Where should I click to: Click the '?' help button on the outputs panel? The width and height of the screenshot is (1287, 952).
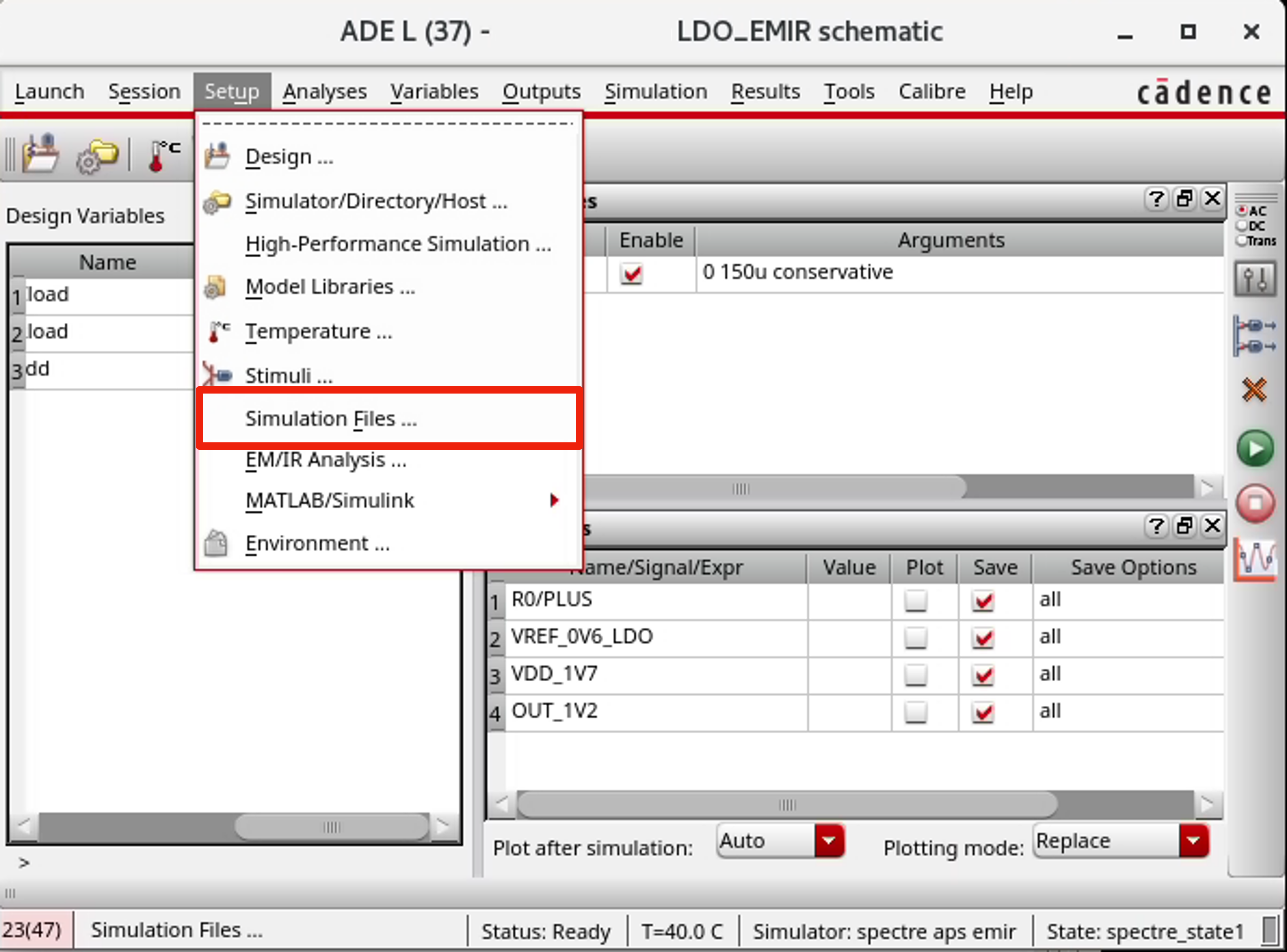tap(1156, 526)
